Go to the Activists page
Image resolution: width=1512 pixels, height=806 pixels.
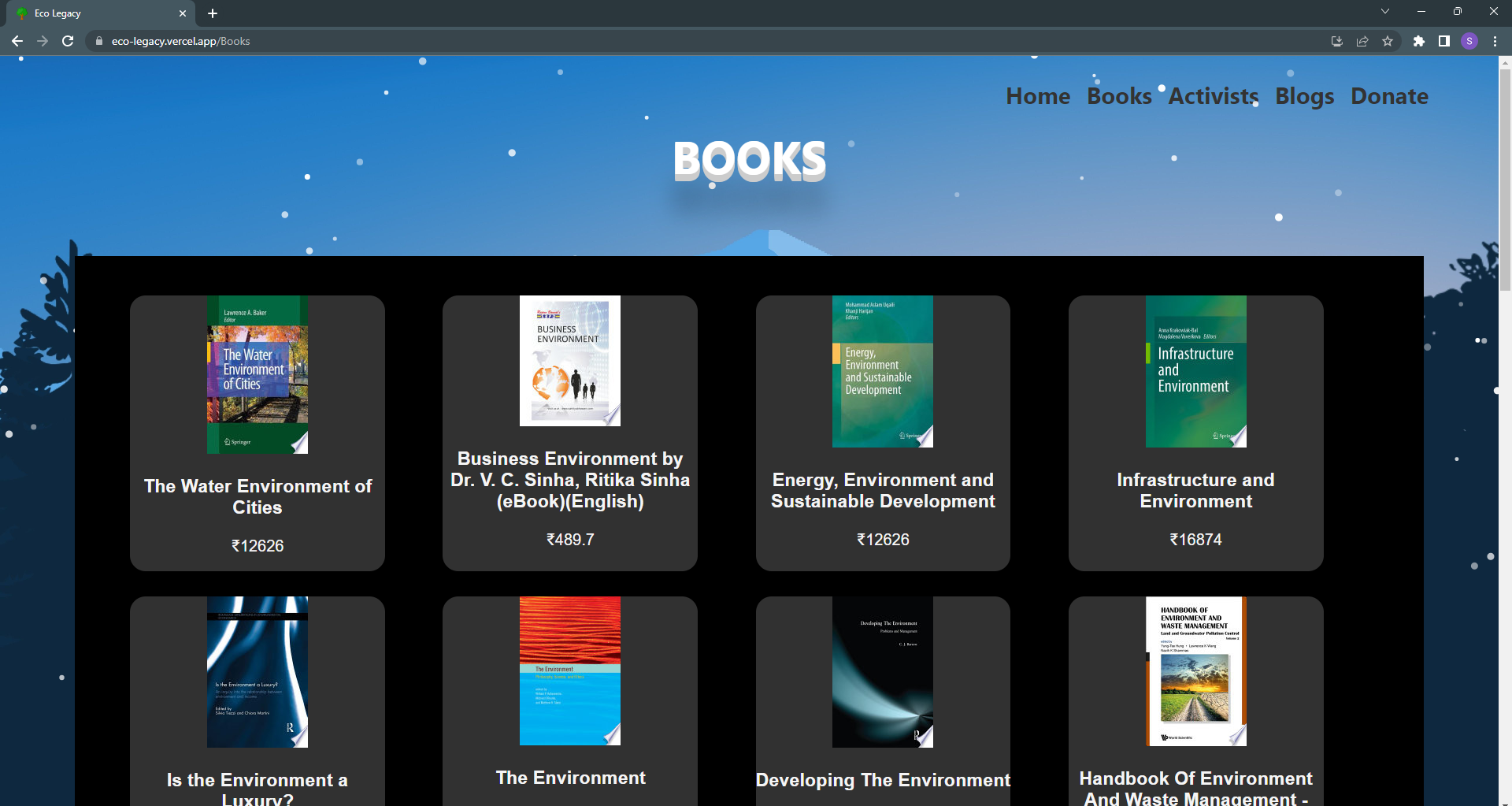(x=1213, y=96)
